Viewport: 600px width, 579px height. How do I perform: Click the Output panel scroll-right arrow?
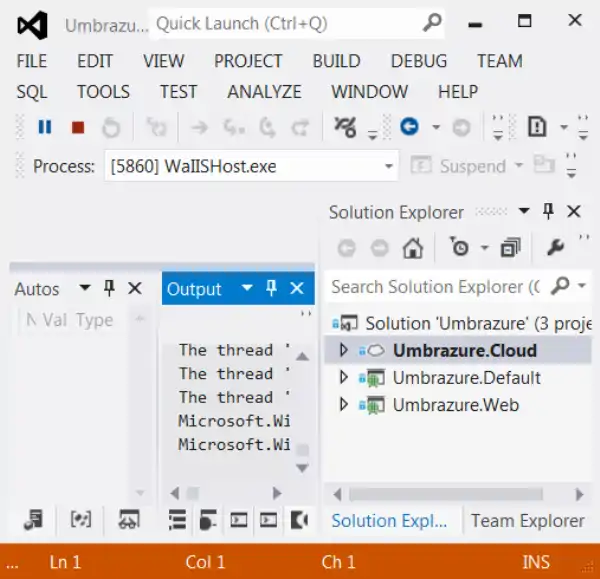(277, 493)
